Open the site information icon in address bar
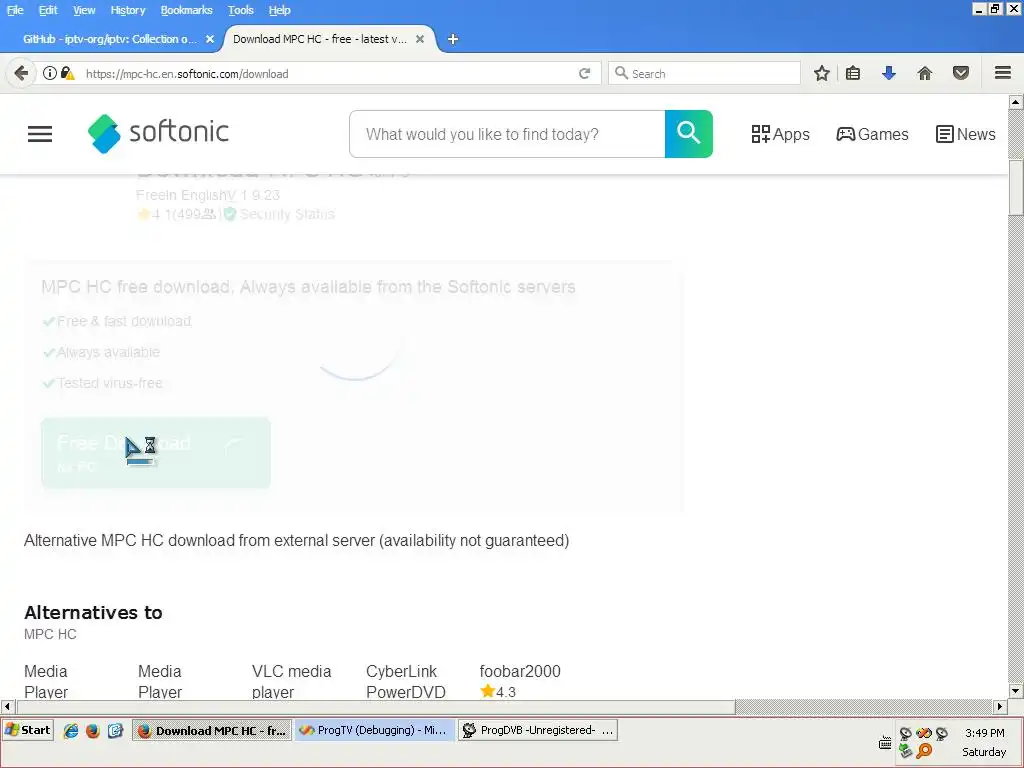Image resolution: width=1024 pixels, height=768 pixels. [x=50, y=73]
